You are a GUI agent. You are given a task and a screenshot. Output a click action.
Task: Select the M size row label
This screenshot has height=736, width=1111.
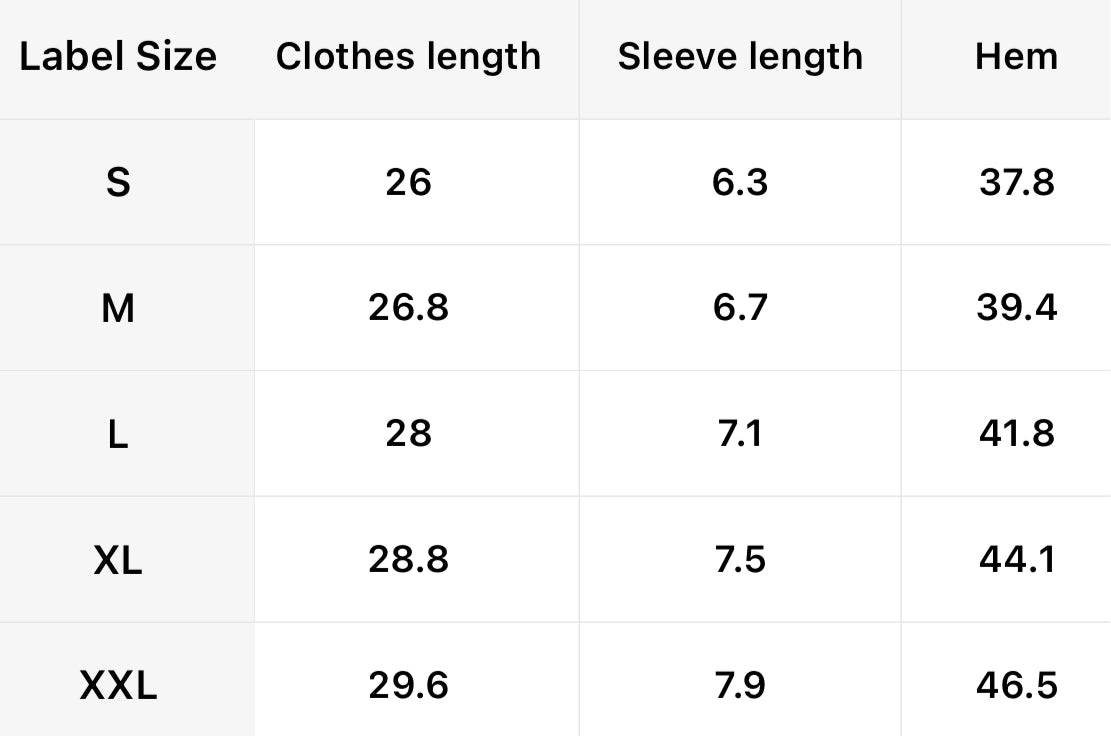118,309
